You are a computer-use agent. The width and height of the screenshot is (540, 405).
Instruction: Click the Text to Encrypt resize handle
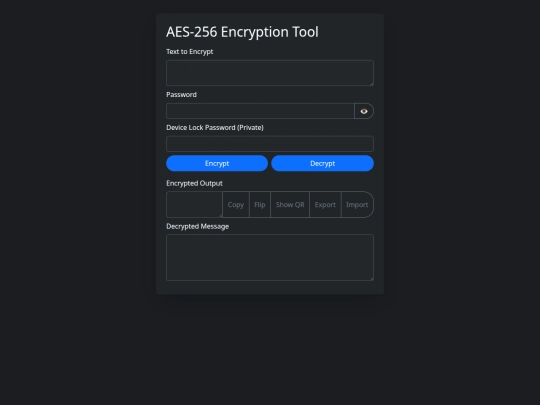[372, 84]
